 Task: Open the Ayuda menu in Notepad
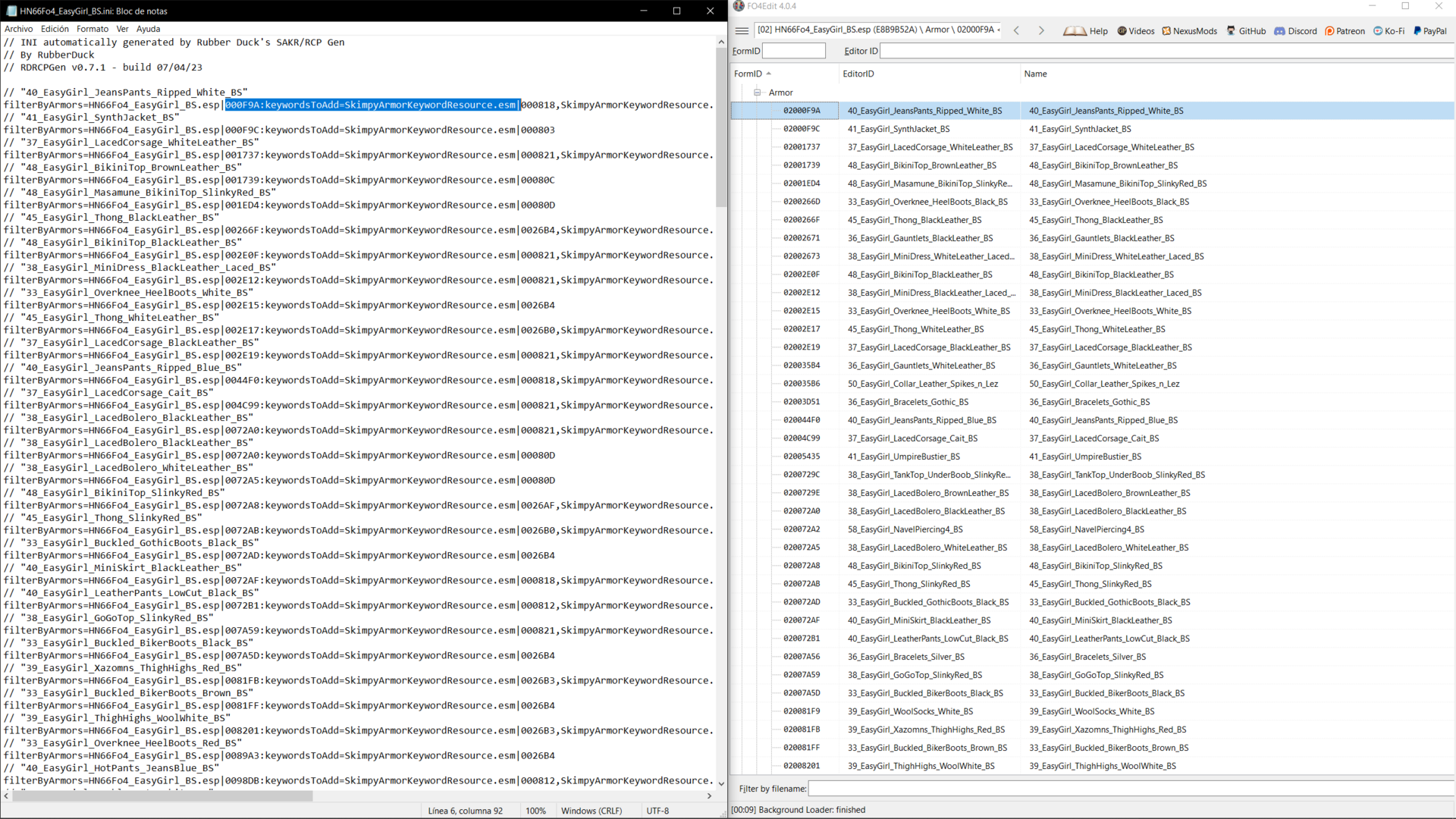click(149, 29)
